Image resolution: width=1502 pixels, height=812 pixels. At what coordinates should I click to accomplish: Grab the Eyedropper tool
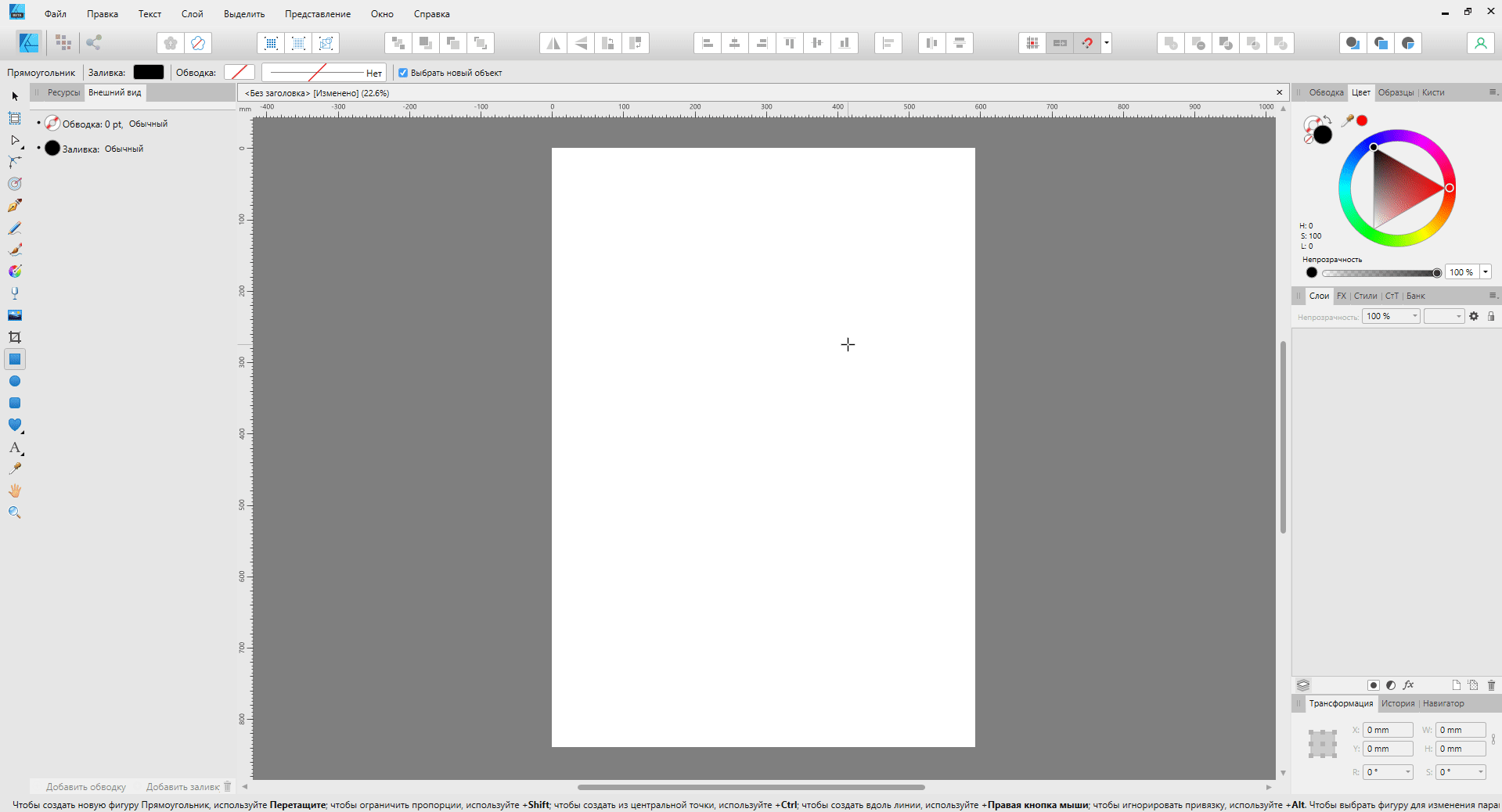point(14,469)
